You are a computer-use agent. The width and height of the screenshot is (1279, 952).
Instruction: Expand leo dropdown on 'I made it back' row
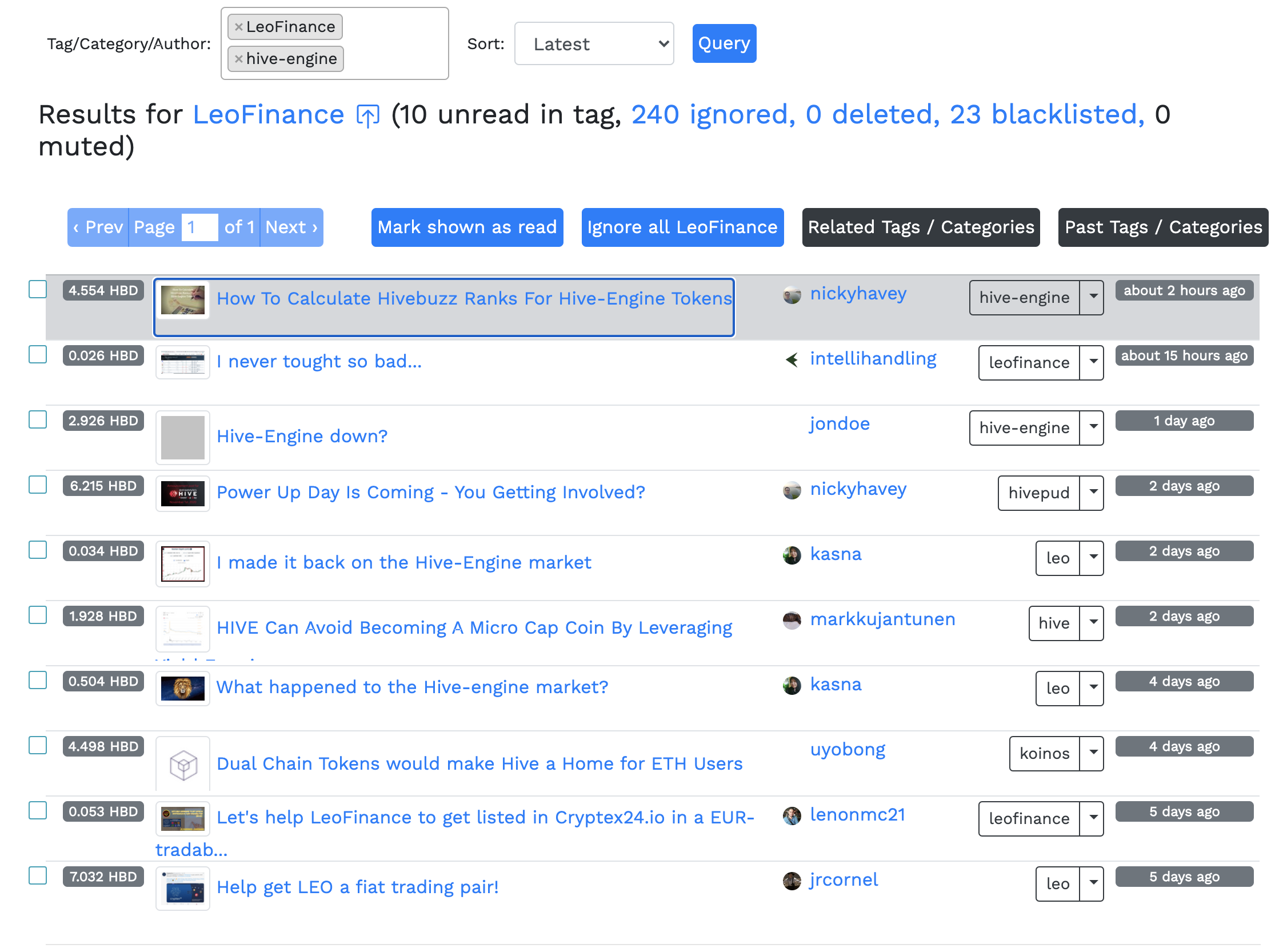[1091, 558]
